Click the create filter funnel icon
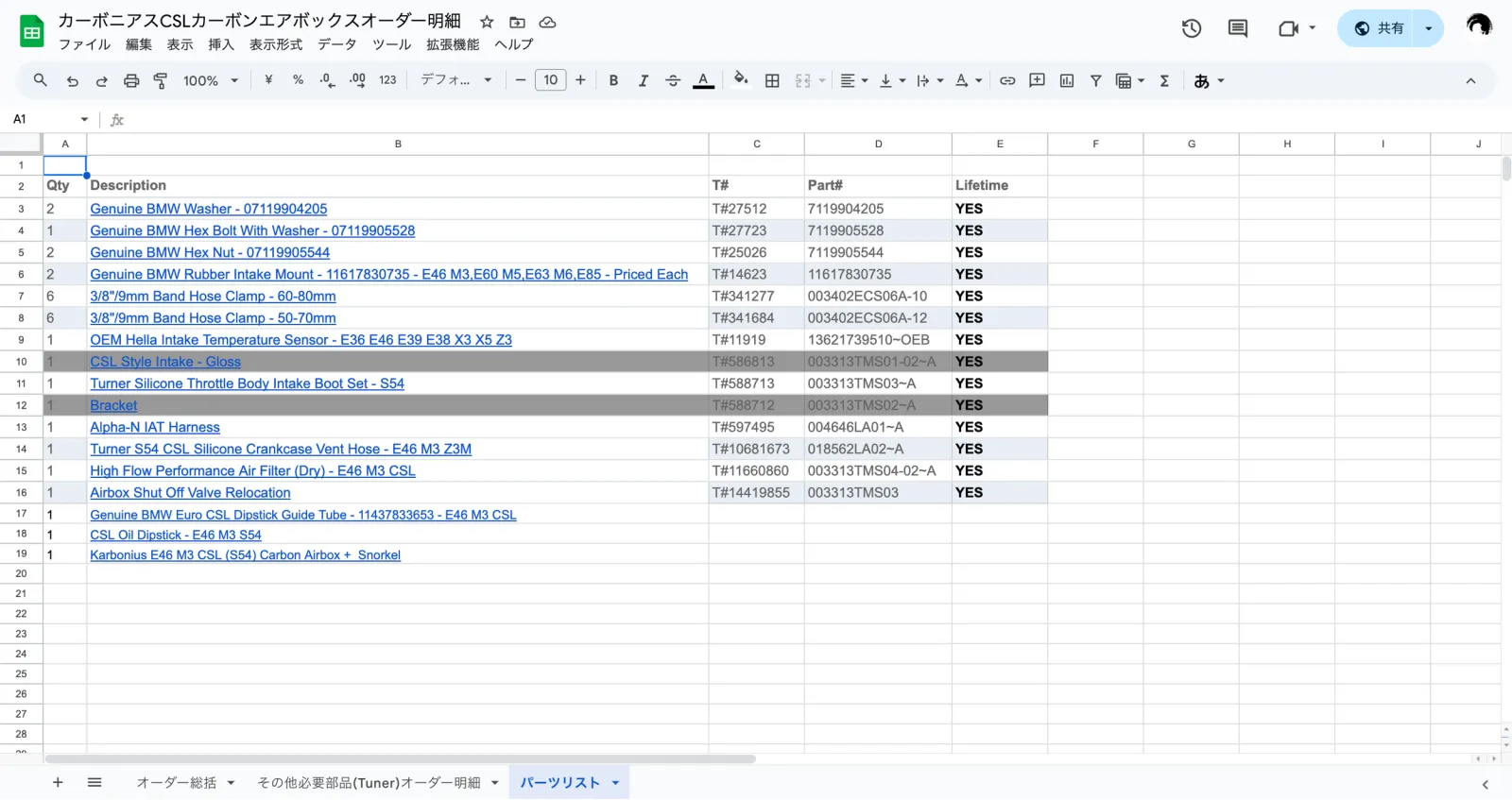The image size is (1512, 800). tap(1096, 81)
